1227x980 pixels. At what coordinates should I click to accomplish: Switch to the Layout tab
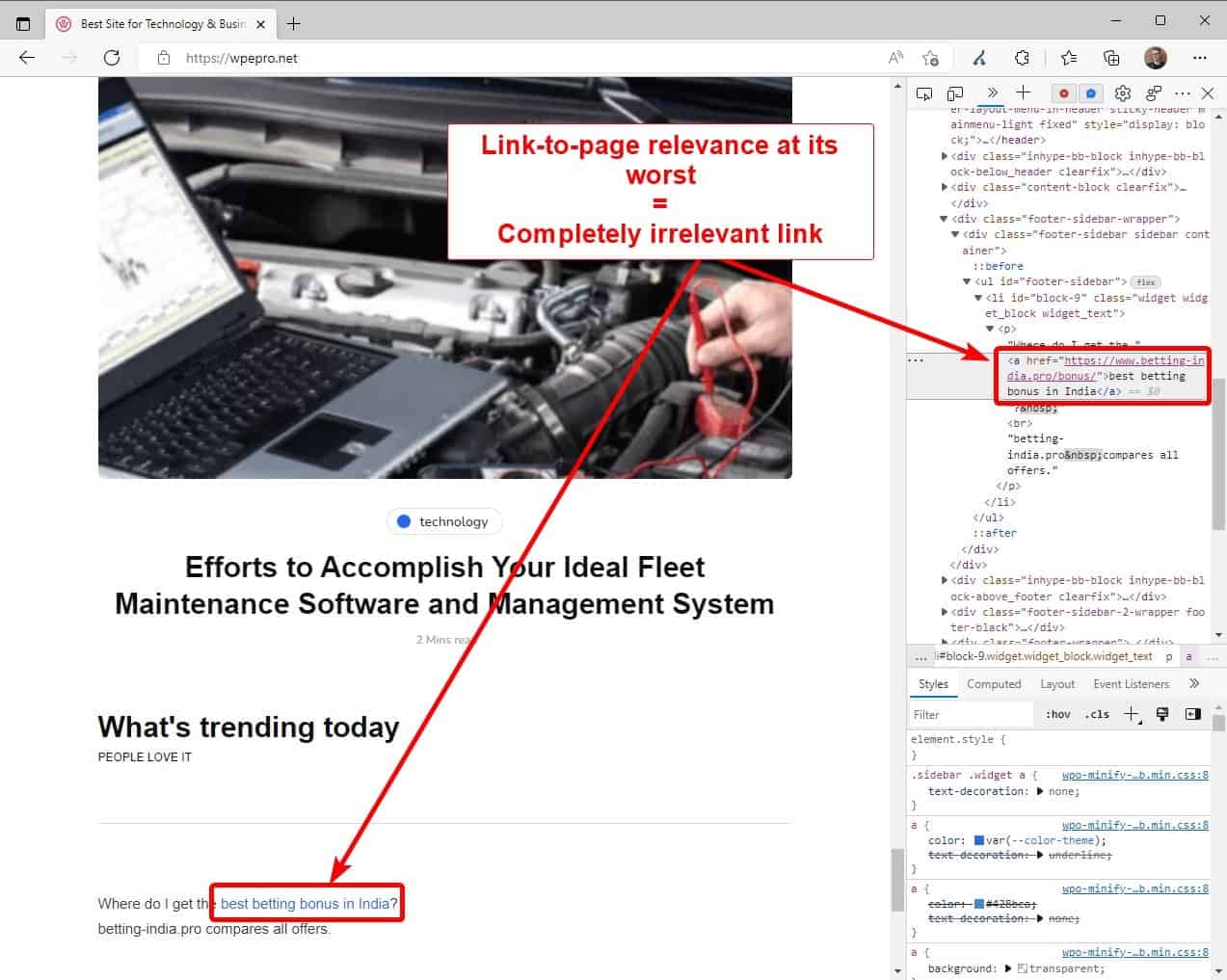tap(1057, 683)
